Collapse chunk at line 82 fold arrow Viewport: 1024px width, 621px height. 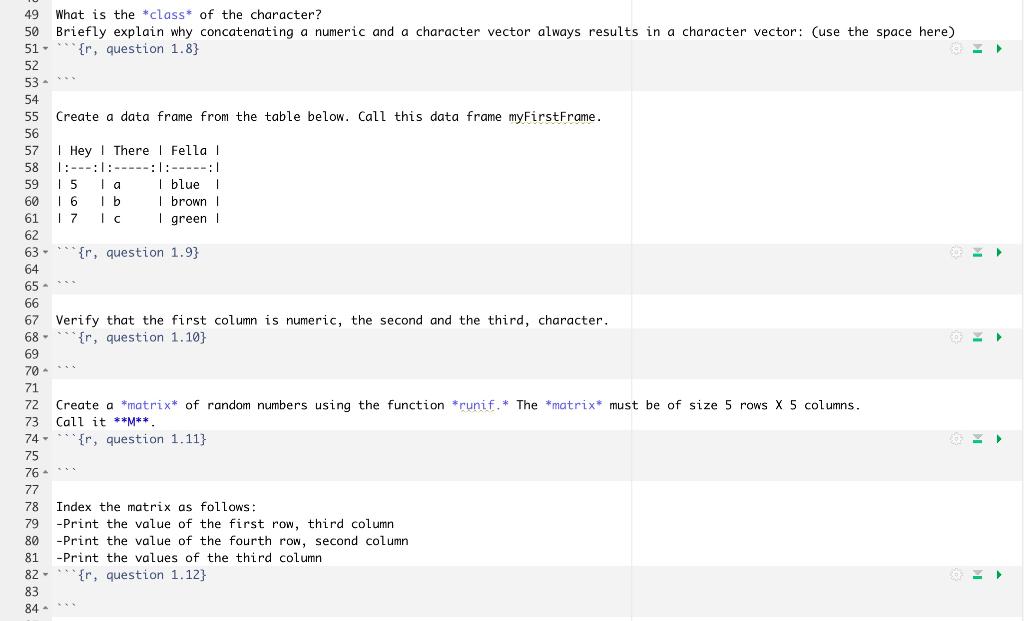pos(45,575)
